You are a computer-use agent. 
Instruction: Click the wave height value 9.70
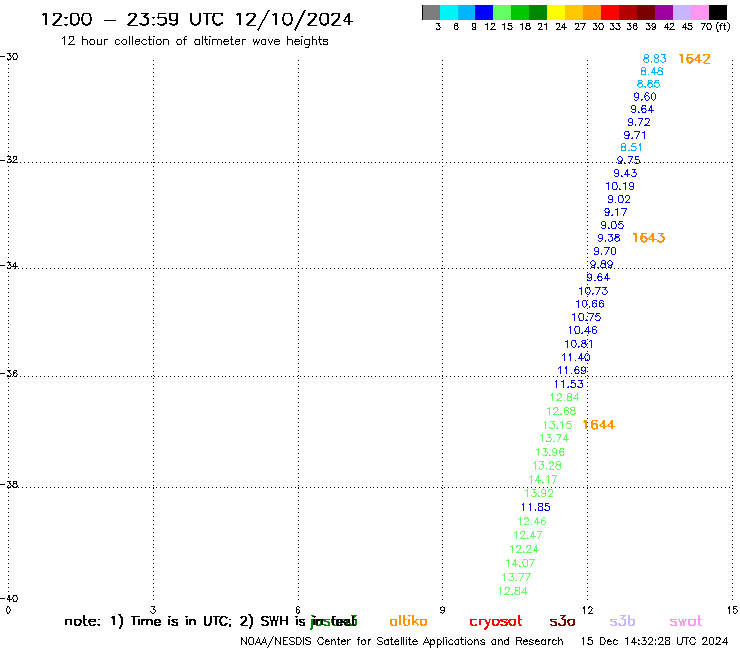[605, 252]
